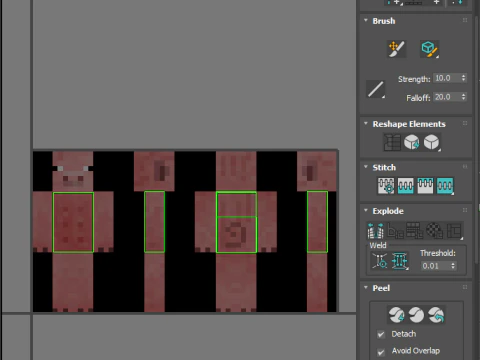Image resolution: width=480 pixels, height=360 pixels.
Task: Select the Relax brush with cube icon
Action: (x=429, y=49)
